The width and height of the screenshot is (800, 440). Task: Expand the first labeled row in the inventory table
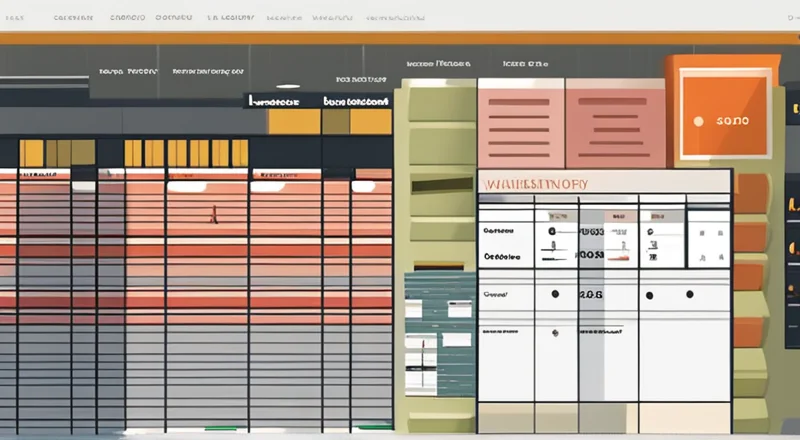(x=498, y=231)
